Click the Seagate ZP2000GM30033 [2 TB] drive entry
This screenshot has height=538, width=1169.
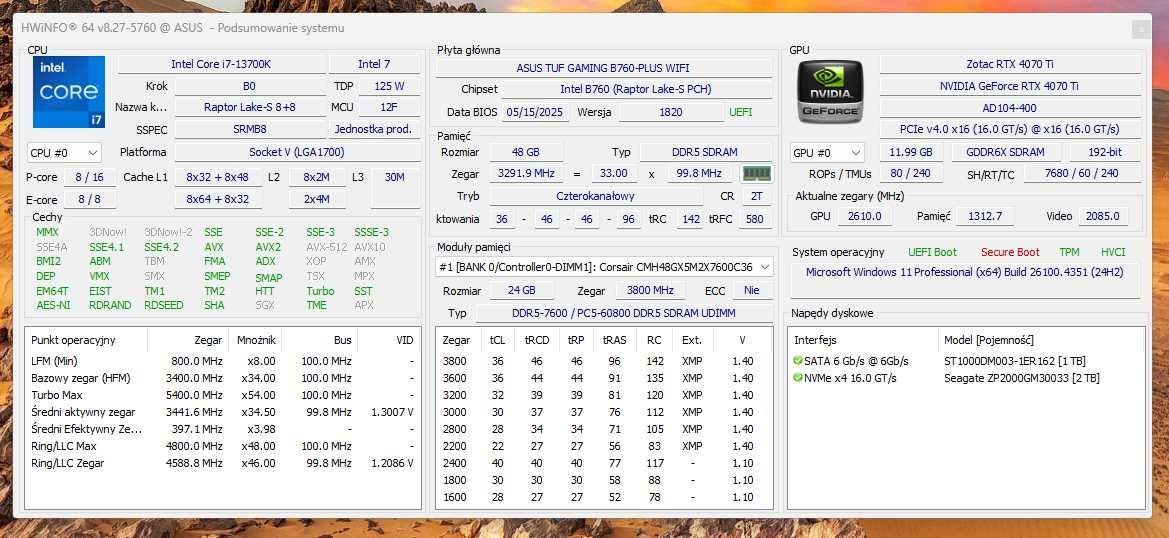pos(1021,379)
